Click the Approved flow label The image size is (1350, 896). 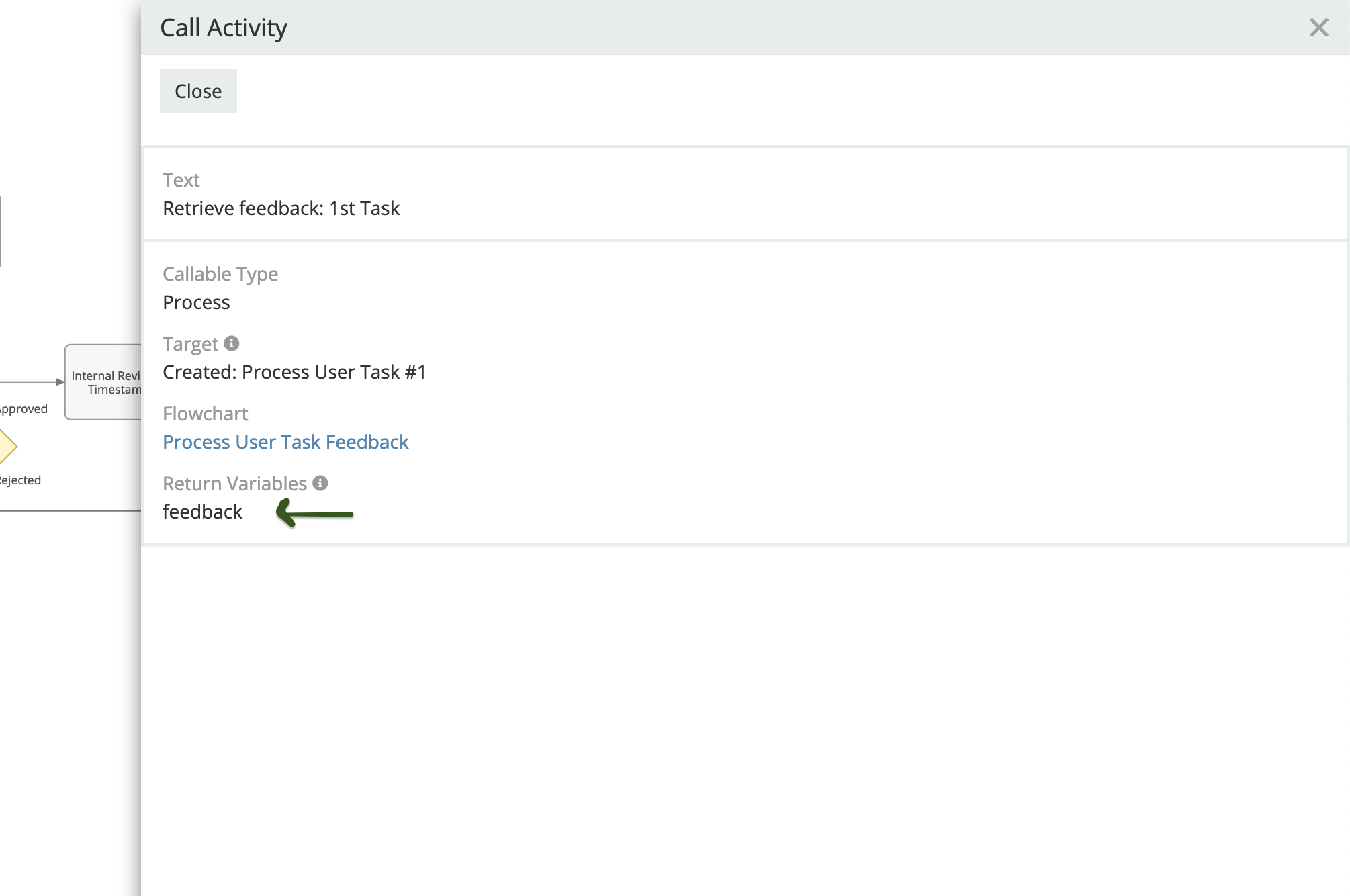pyautogui.click(x=24, y=409)
